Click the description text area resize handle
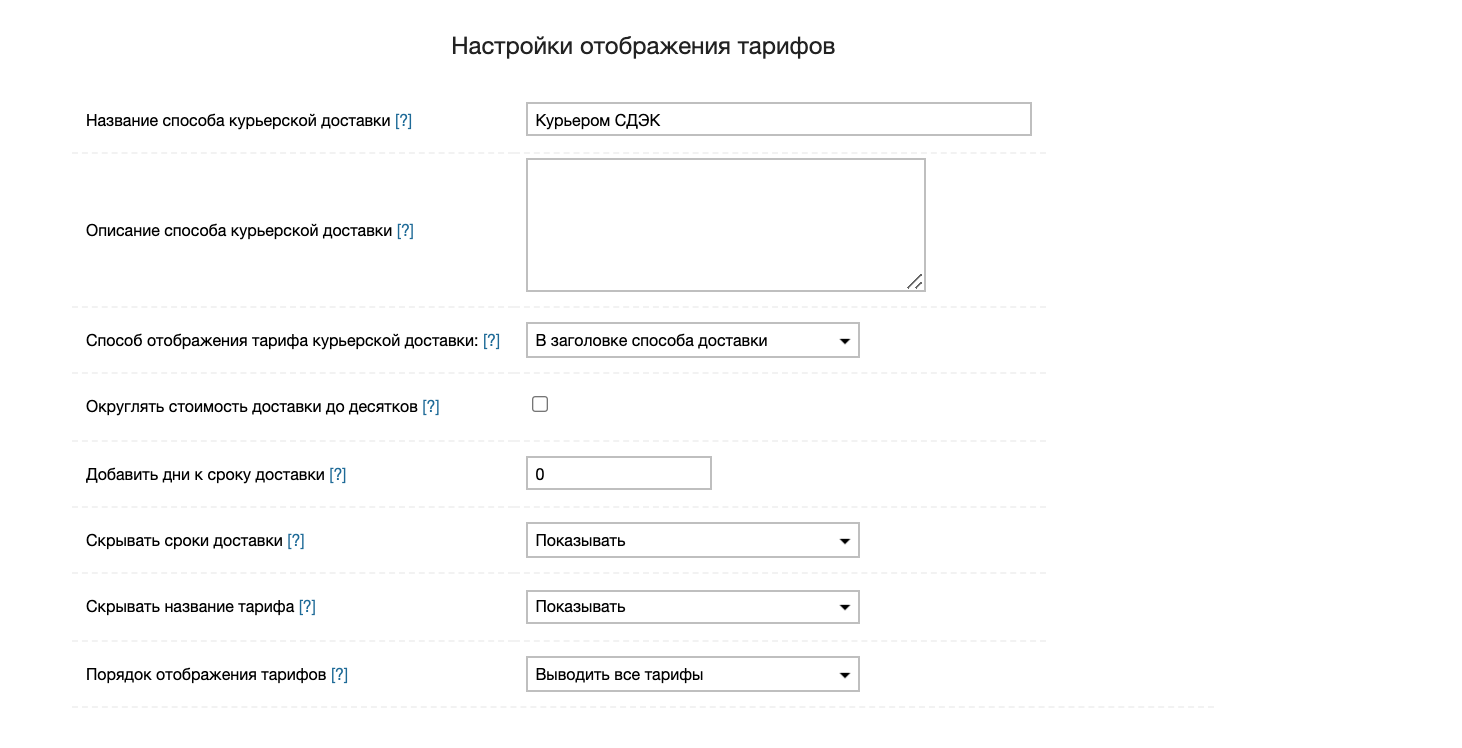This screenshot has width=1462, height=748. coord(914,281)
